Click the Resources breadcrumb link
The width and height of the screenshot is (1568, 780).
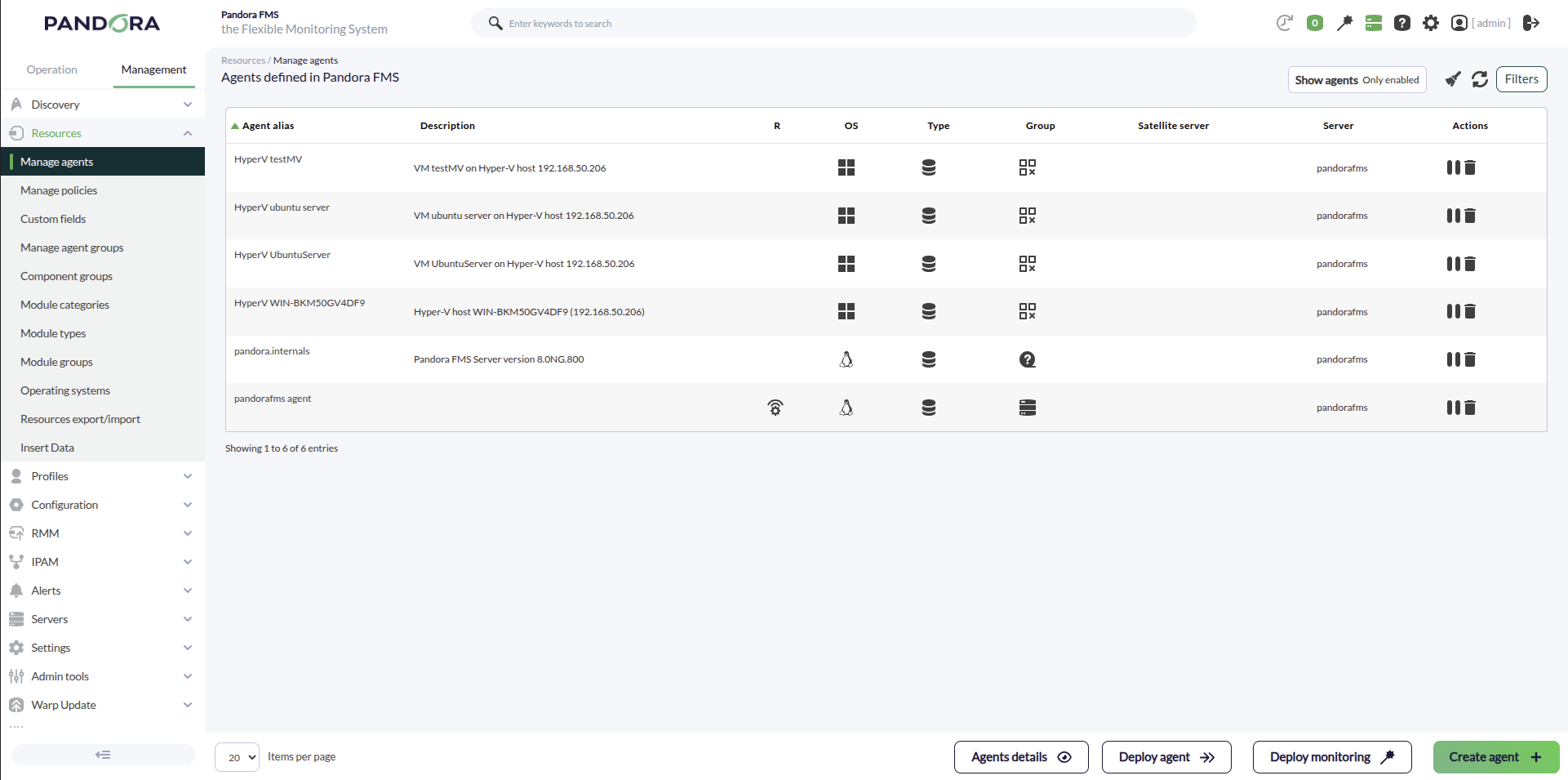point(243,60)
